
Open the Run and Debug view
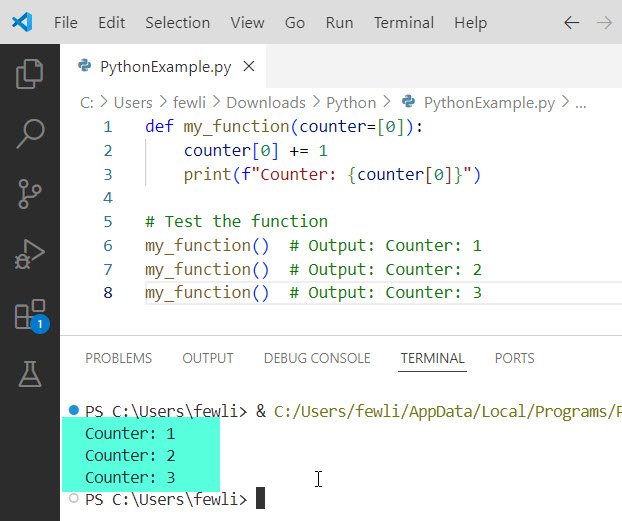coord(30,254)
